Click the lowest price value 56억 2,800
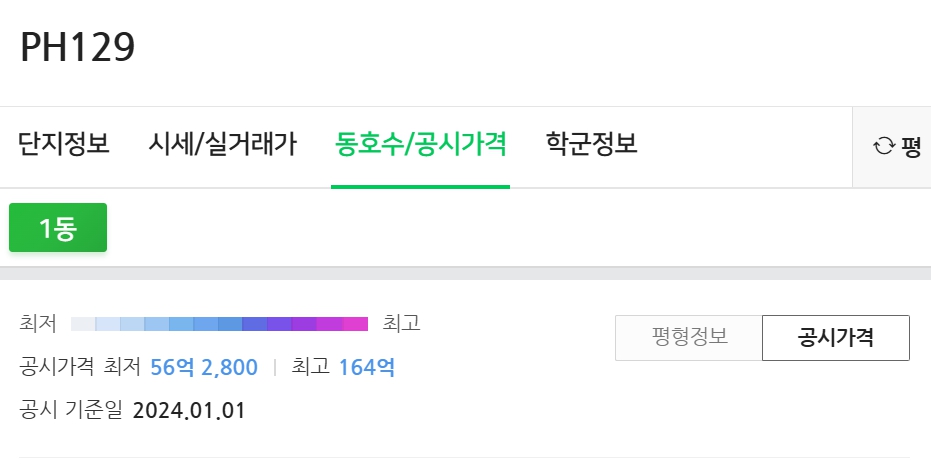Viewport: 931px width, 474px height. coord(204,367)
